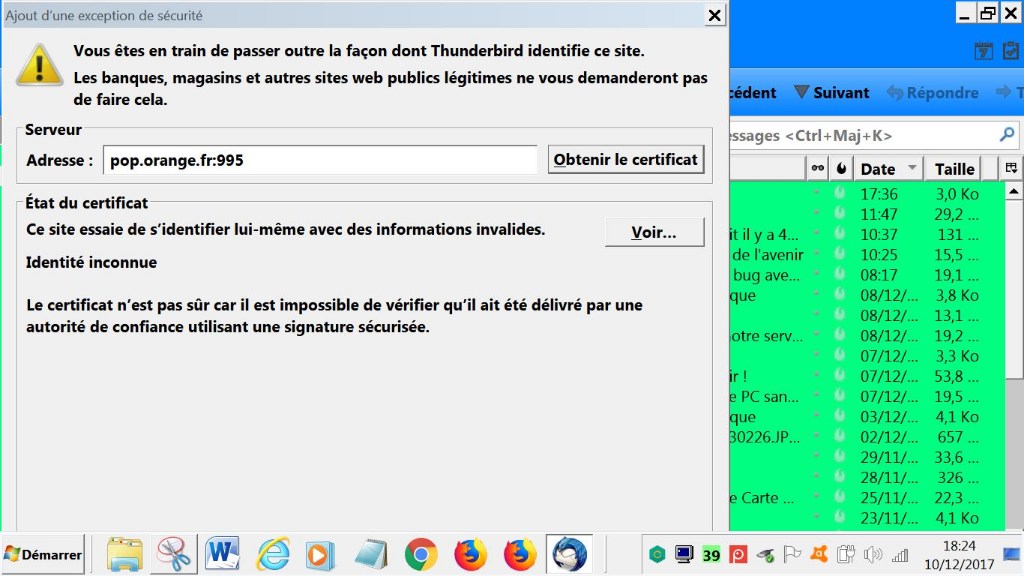Click the search magnifier in message filter

pyautogui.click(x=1007, y=134)
